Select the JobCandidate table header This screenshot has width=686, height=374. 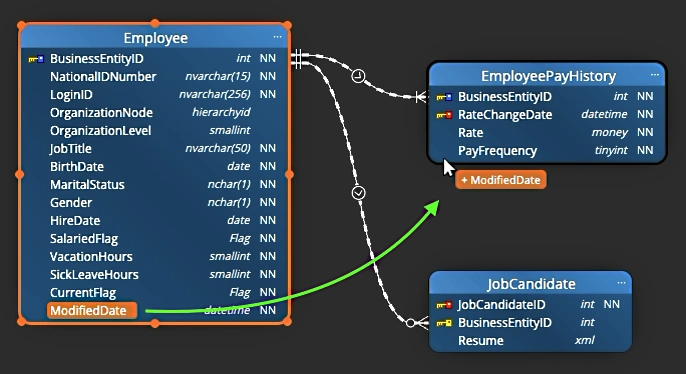point(531,283)
